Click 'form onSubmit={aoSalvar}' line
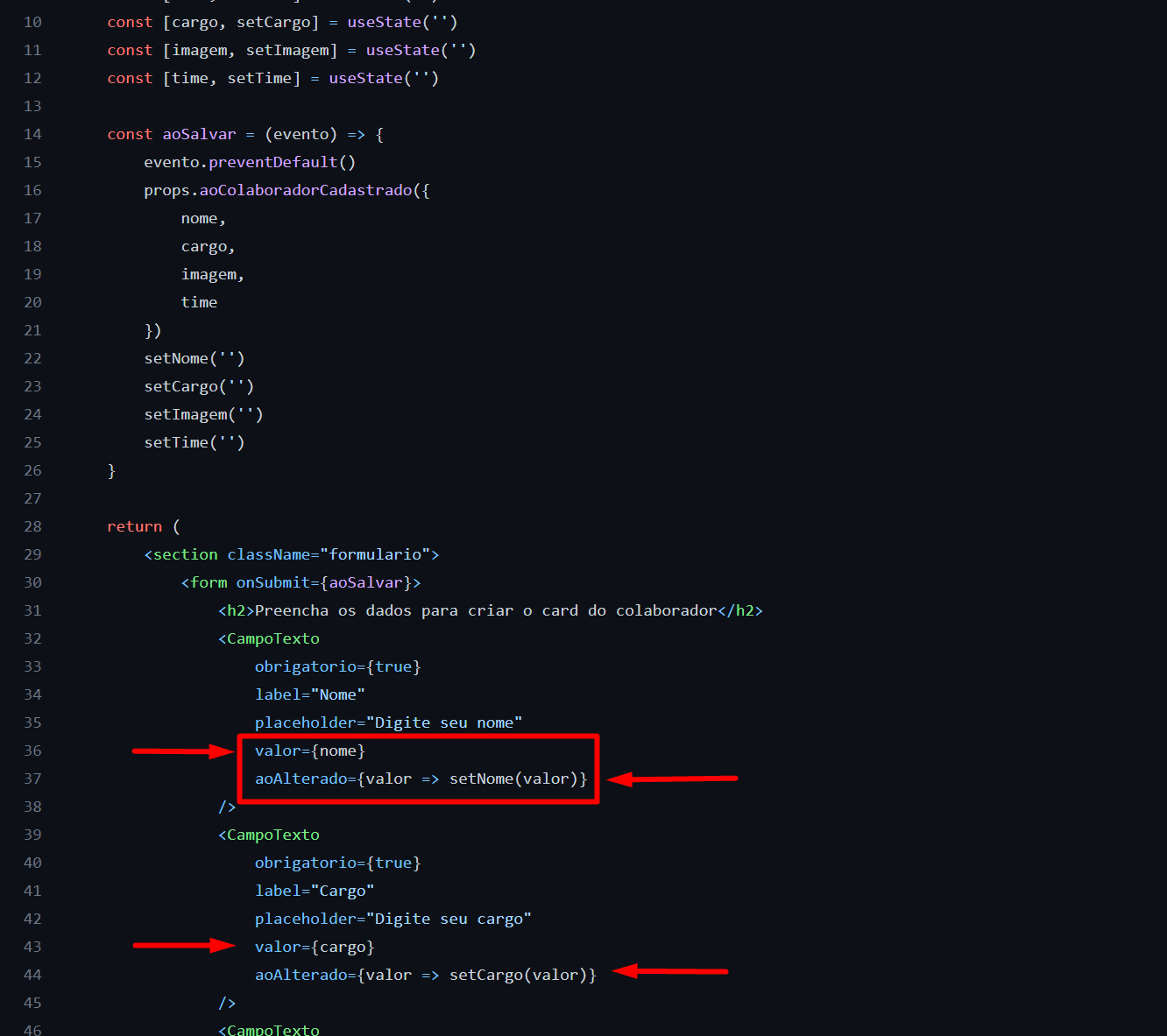 [x=301, y=582]
